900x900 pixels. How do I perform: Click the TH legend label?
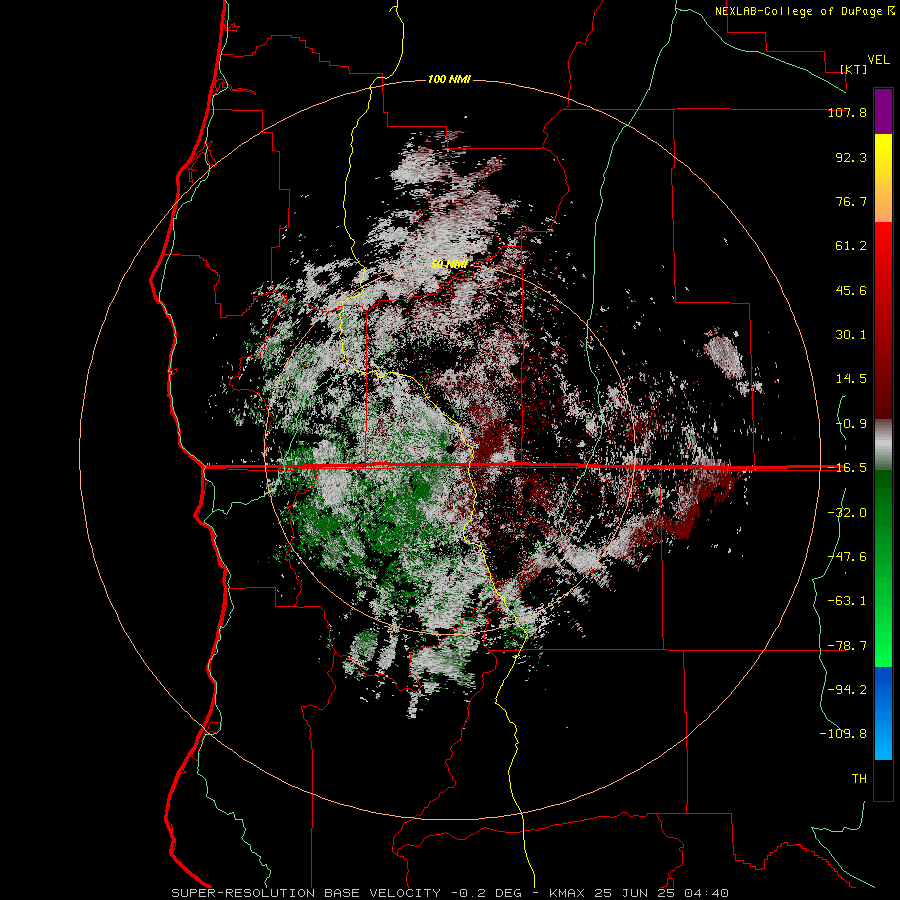(x=859, y=778)
